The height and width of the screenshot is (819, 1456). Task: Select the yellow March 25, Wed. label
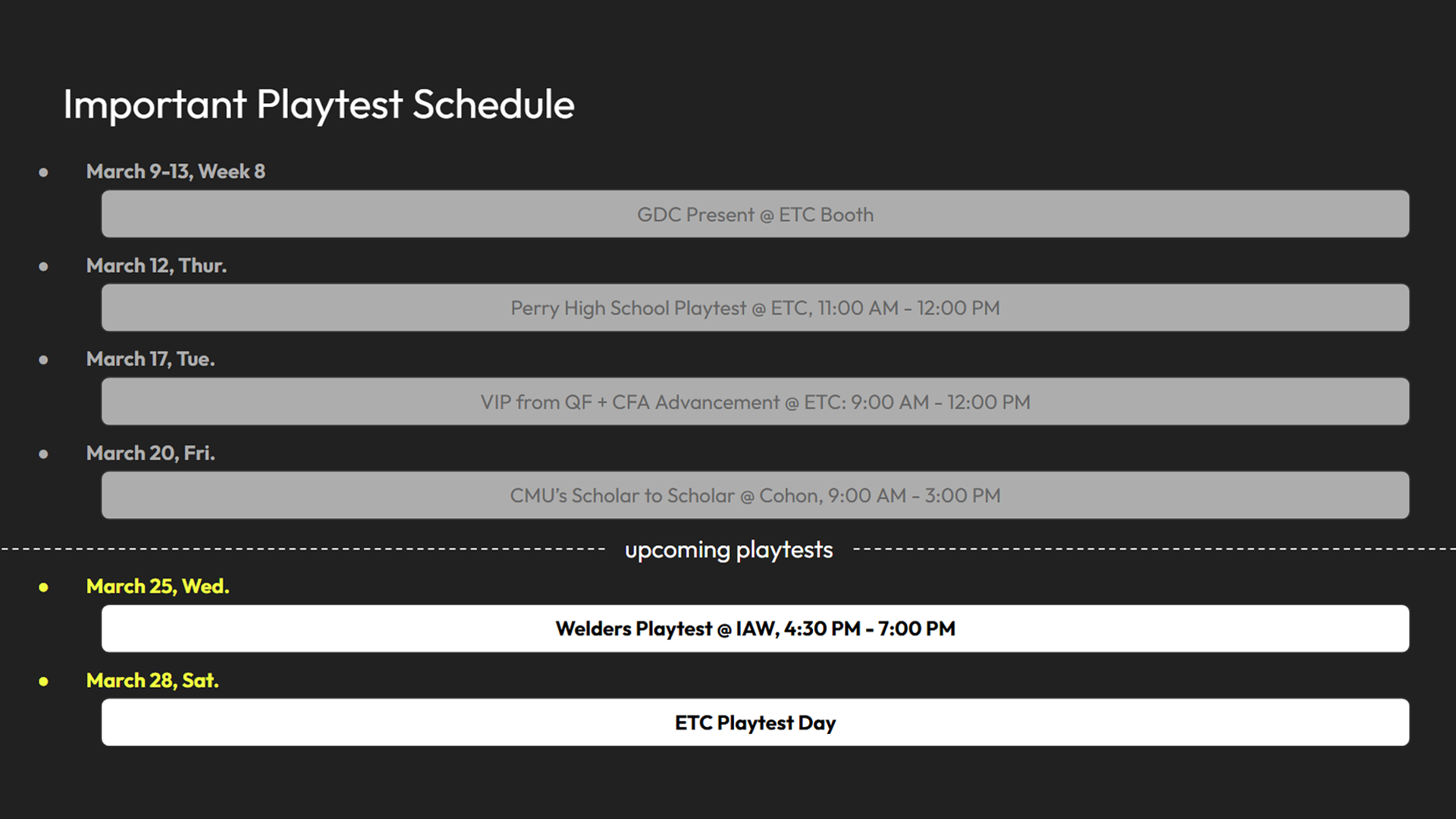(x=158, y=586)
